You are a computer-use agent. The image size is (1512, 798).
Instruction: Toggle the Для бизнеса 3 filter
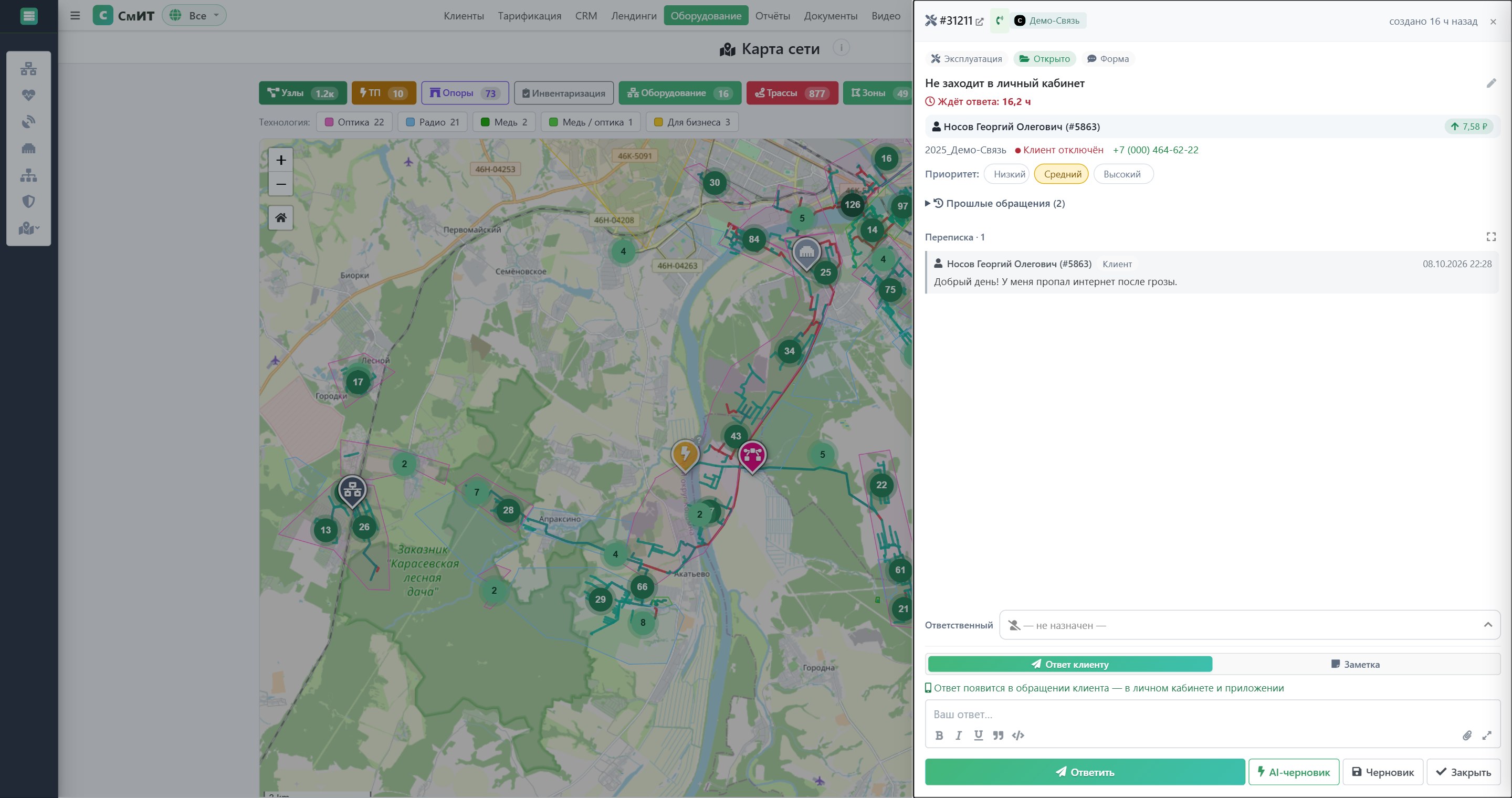[692, 122]
